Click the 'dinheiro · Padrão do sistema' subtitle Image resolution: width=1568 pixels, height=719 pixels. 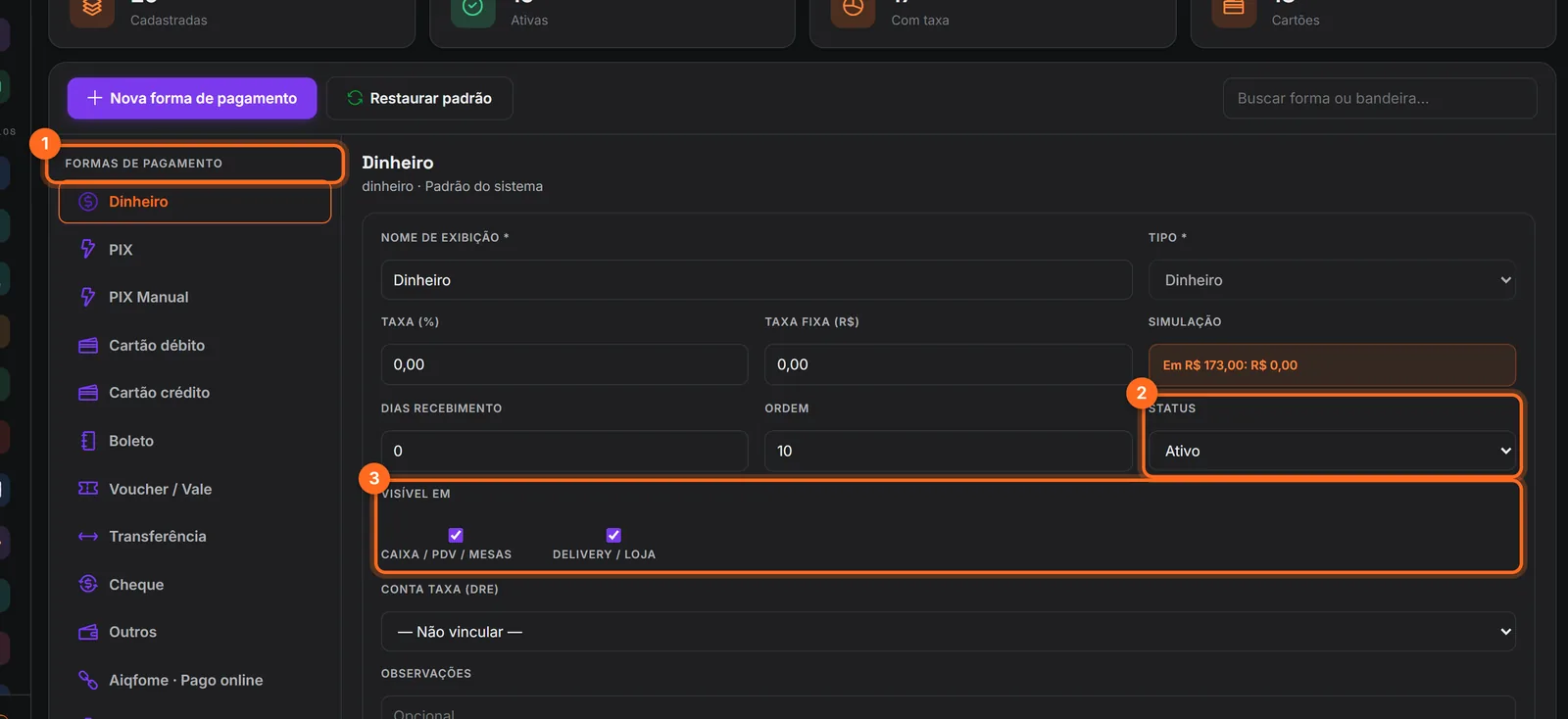(452, 186)
